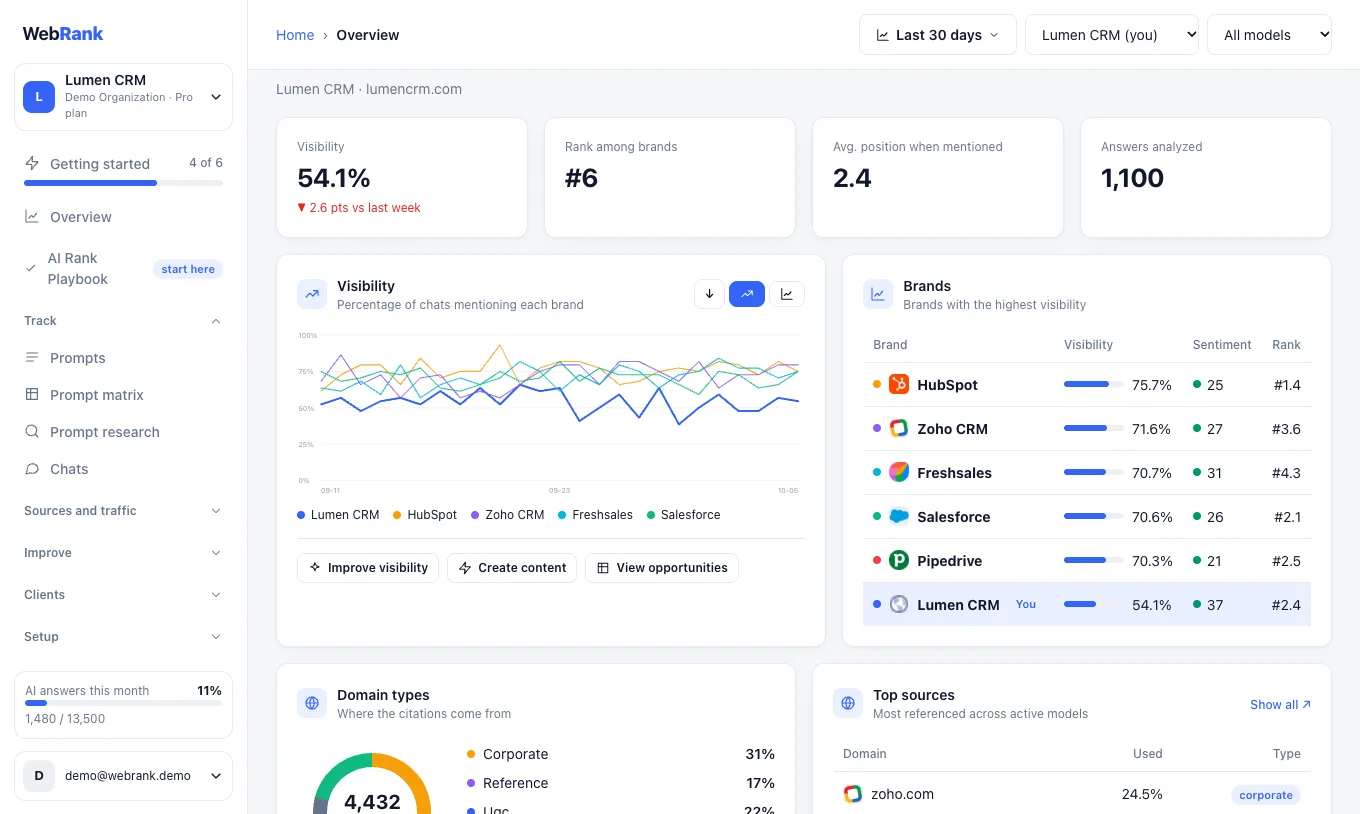Click the grid icon for Prompt matrix

32,395
